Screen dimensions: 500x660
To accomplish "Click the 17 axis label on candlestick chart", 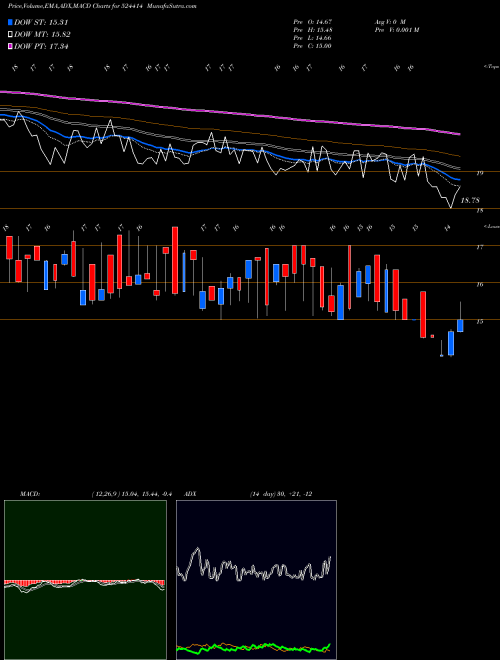I will [480, 247].
